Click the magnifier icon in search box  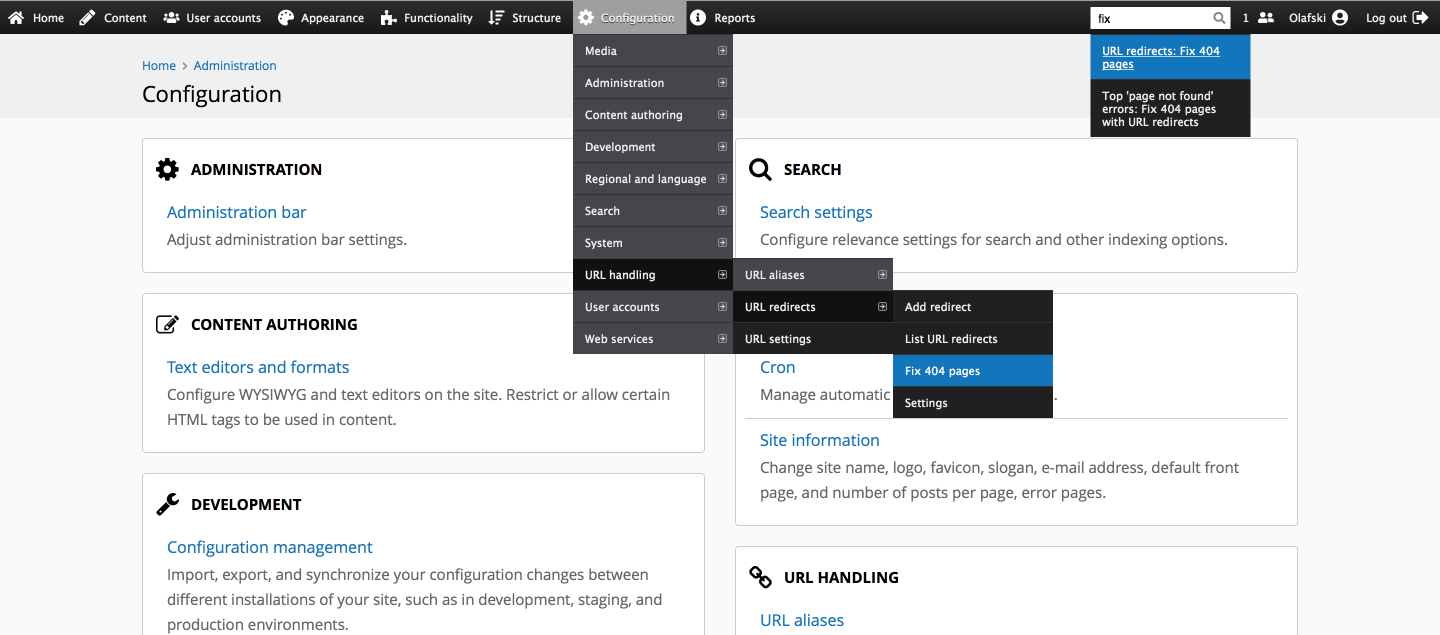click(1219, 18)
